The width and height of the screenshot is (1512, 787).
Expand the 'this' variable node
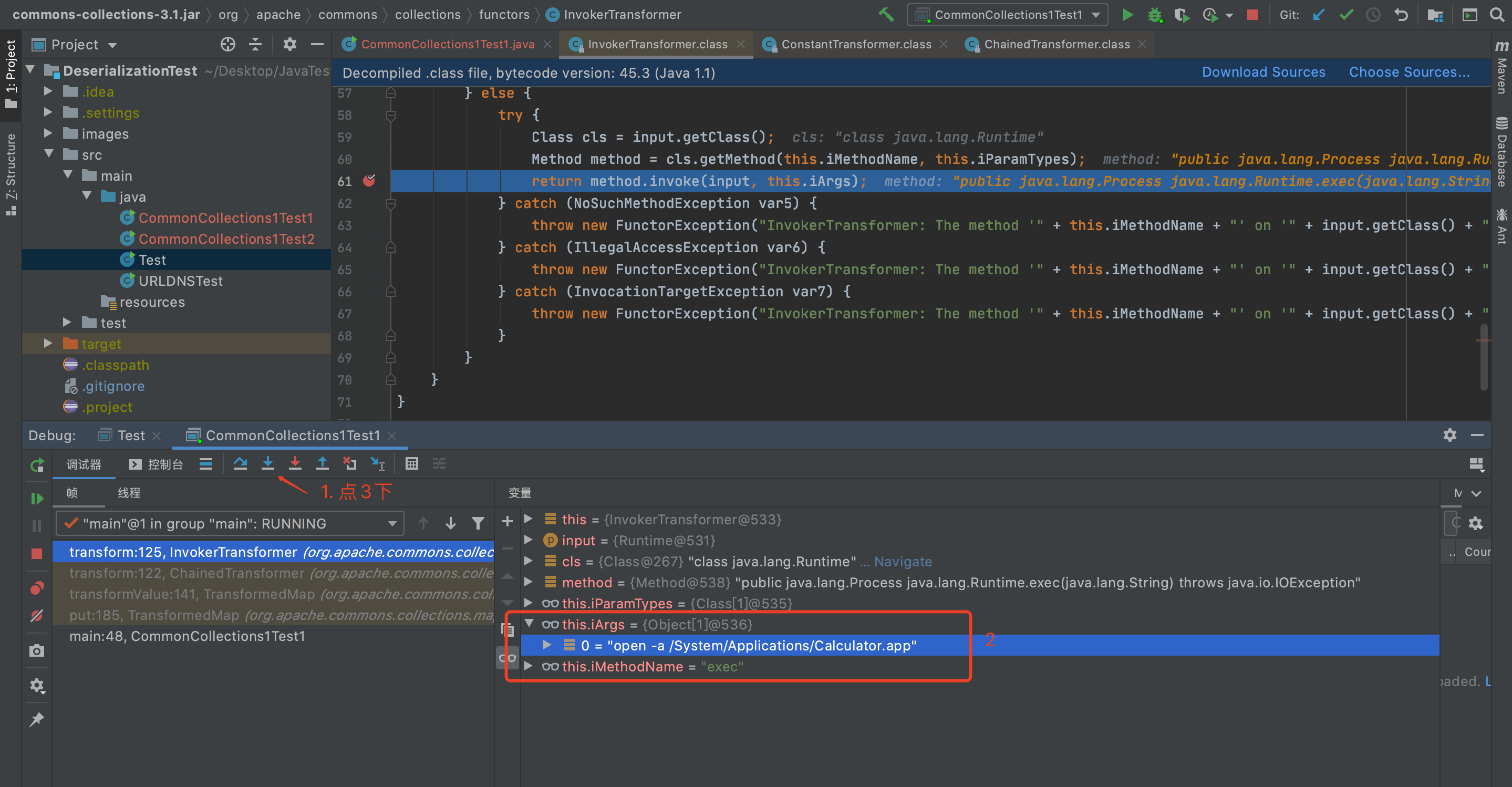pyautogui.click(x=529, y=519)
